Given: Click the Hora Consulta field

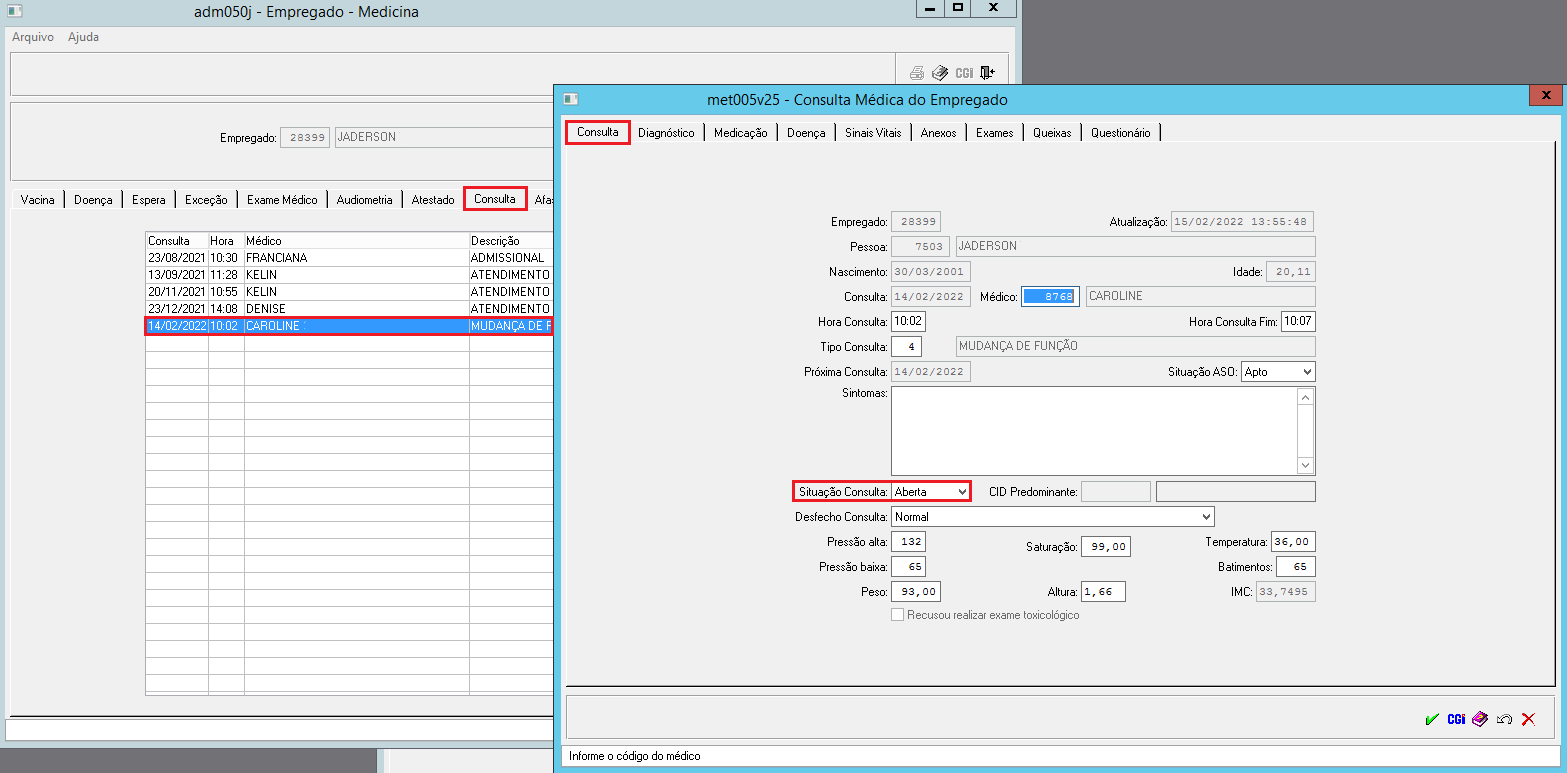Looking at the screenshot, I should tap(908, 321).
